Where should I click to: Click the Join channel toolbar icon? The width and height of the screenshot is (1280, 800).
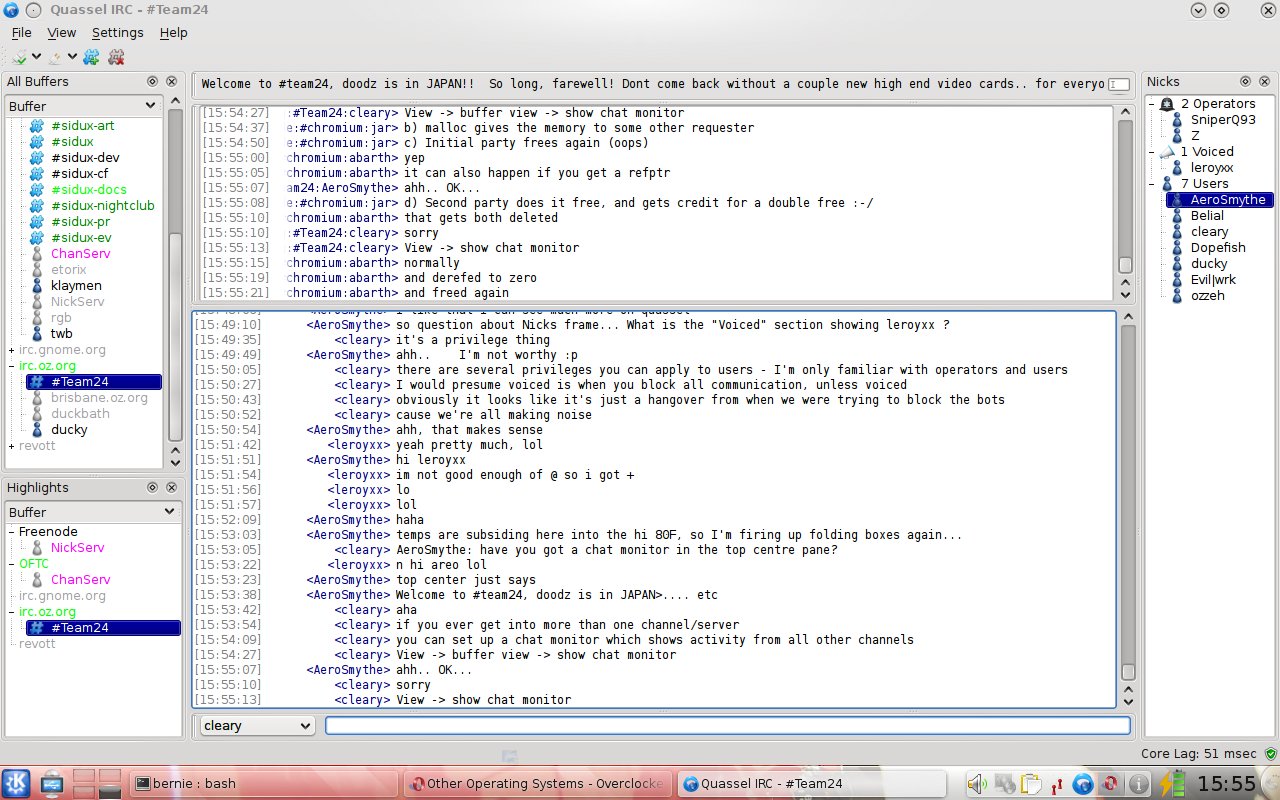click(92, 57)
